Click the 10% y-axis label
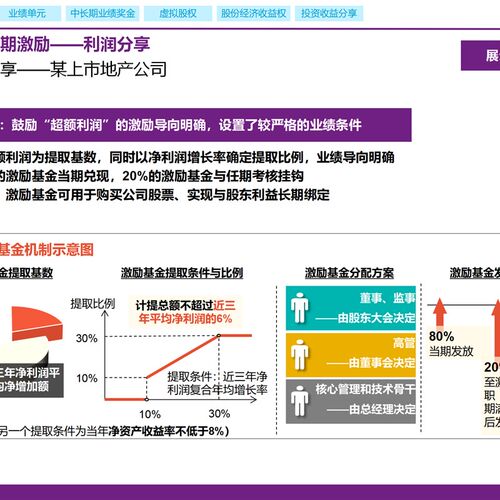 click(87, 378)
